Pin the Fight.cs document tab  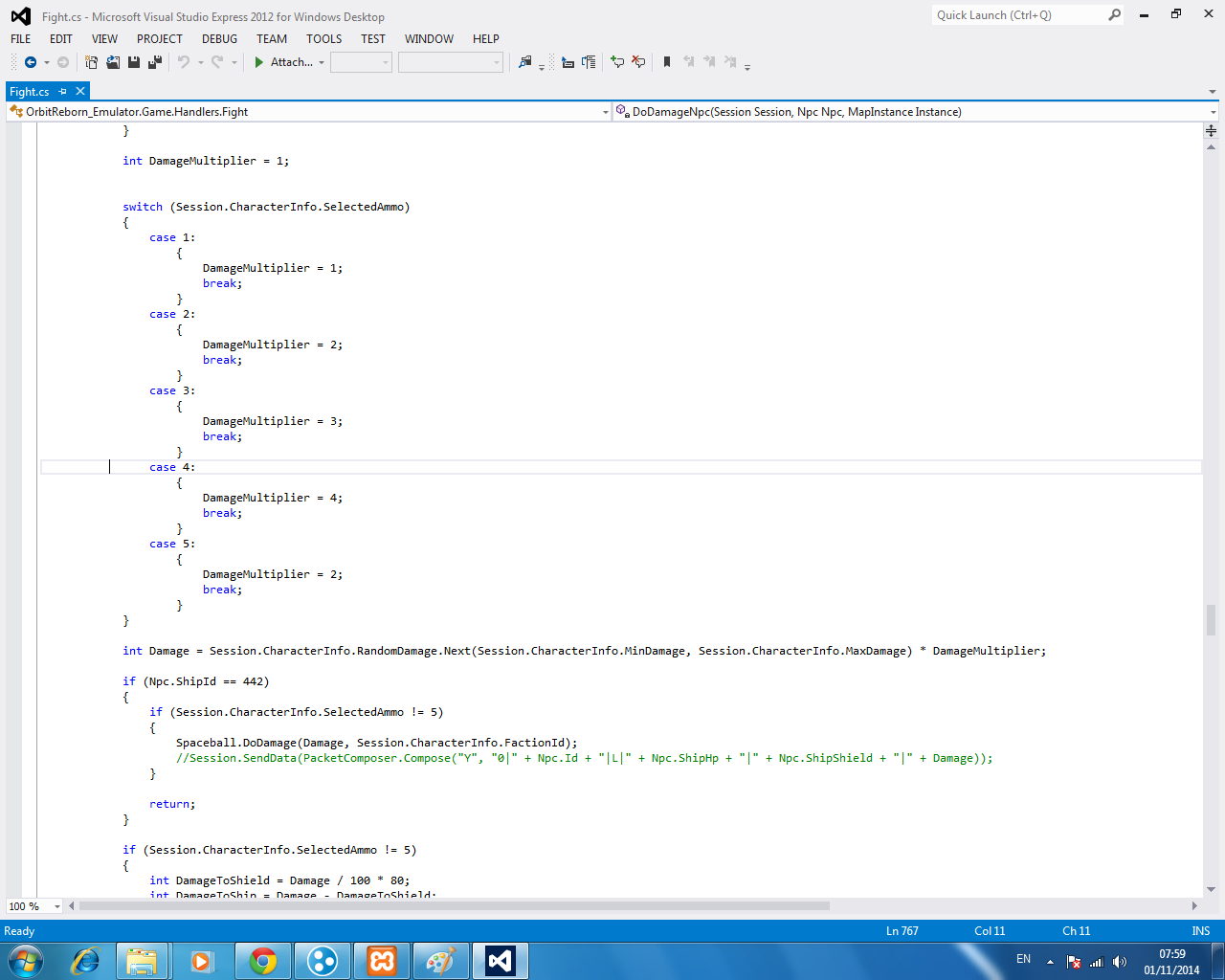(x=64, y=91)
